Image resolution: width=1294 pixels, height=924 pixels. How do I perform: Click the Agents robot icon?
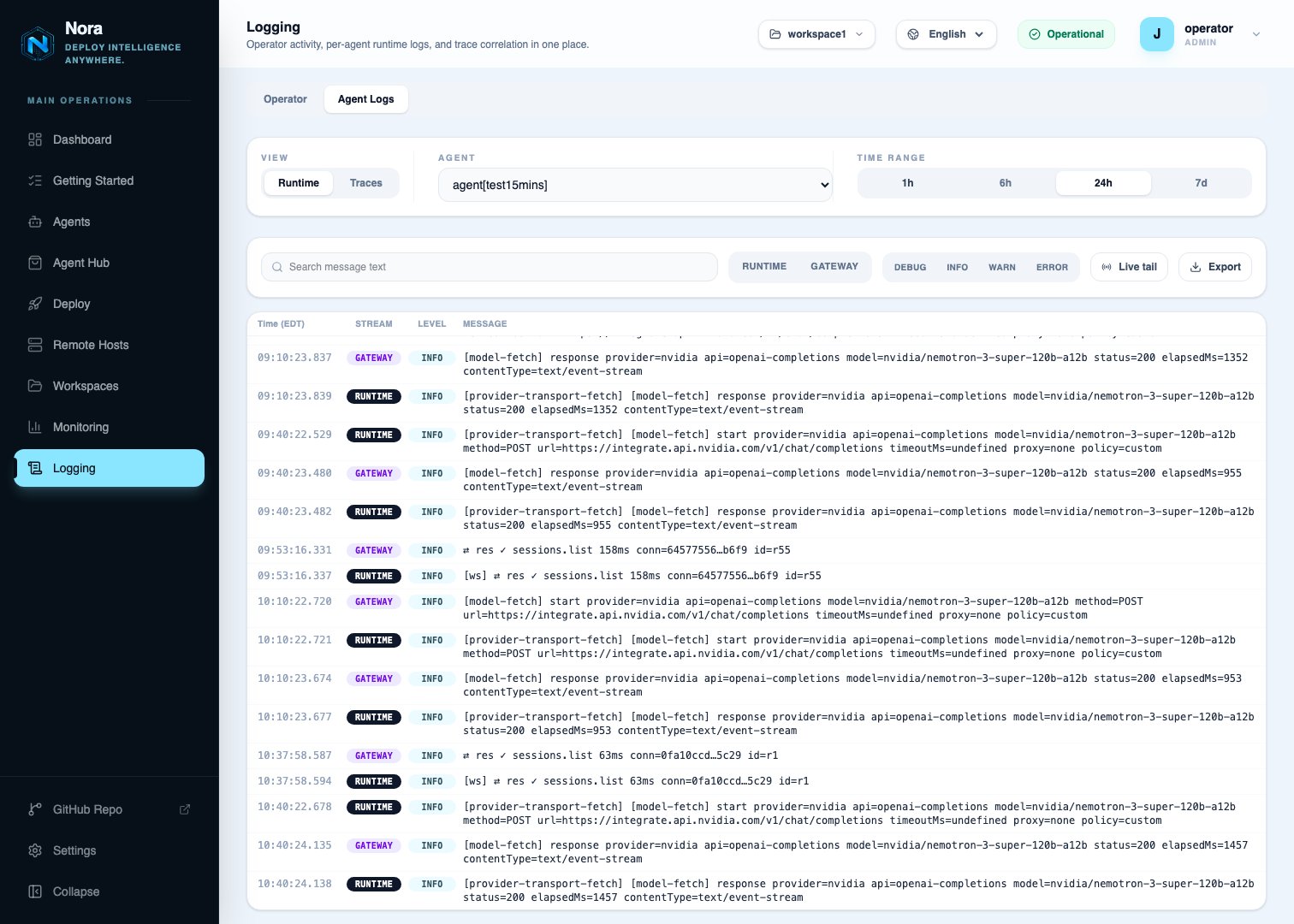click(35, 222)
